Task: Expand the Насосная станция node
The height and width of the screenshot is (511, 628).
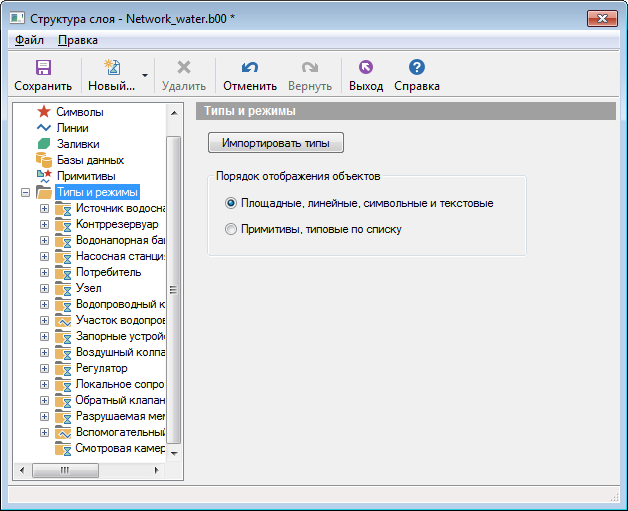Action: pos(44,257)
